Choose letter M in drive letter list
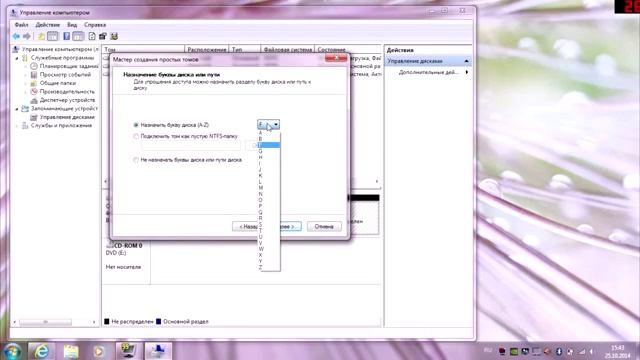This screenshot has height=360, width=640. tap(269, 188)
